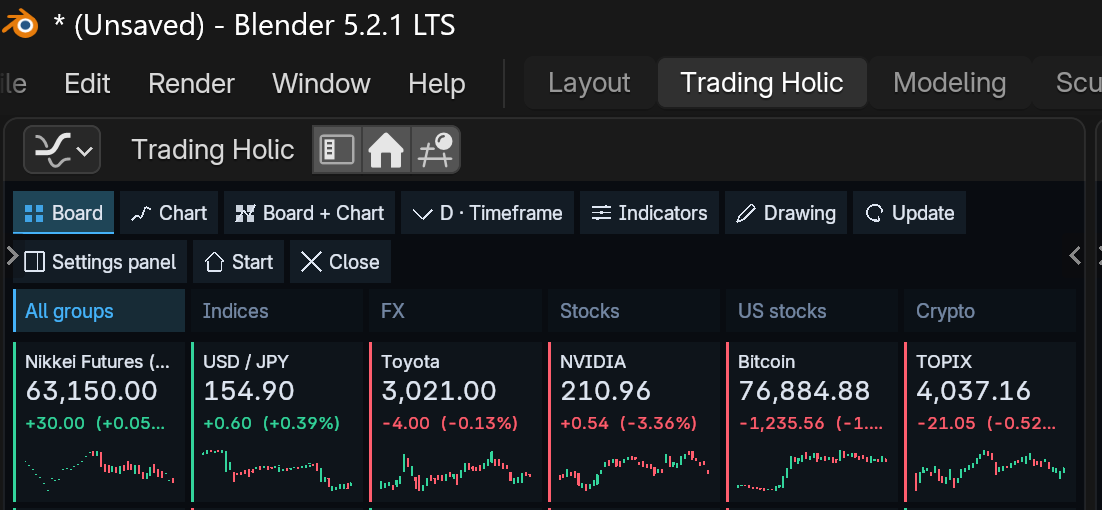Open the Window menu
Viewport: 1102px width, 510px height.
click(x=321, y=84)
